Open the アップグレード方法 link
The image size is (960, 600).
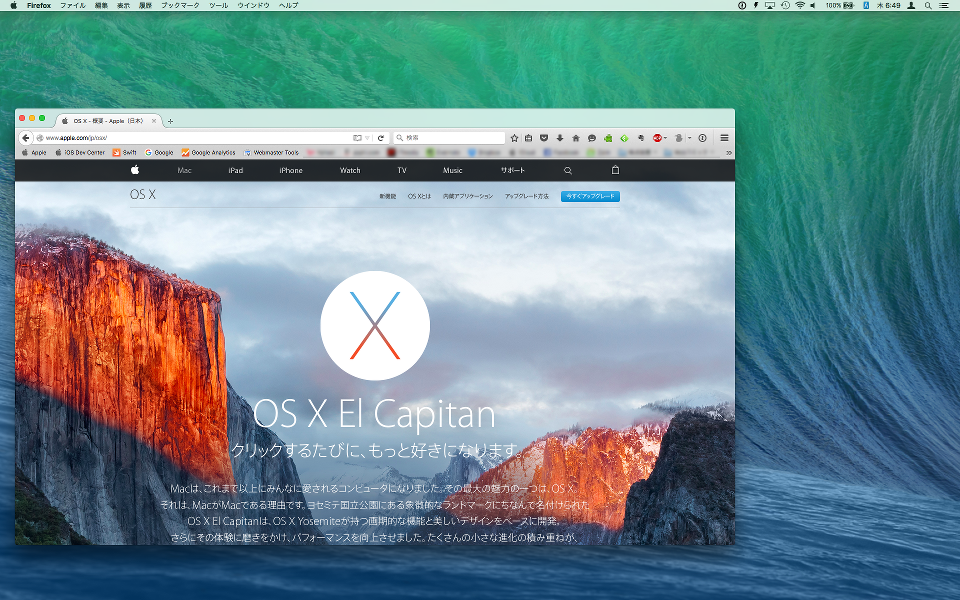(527, 197)
